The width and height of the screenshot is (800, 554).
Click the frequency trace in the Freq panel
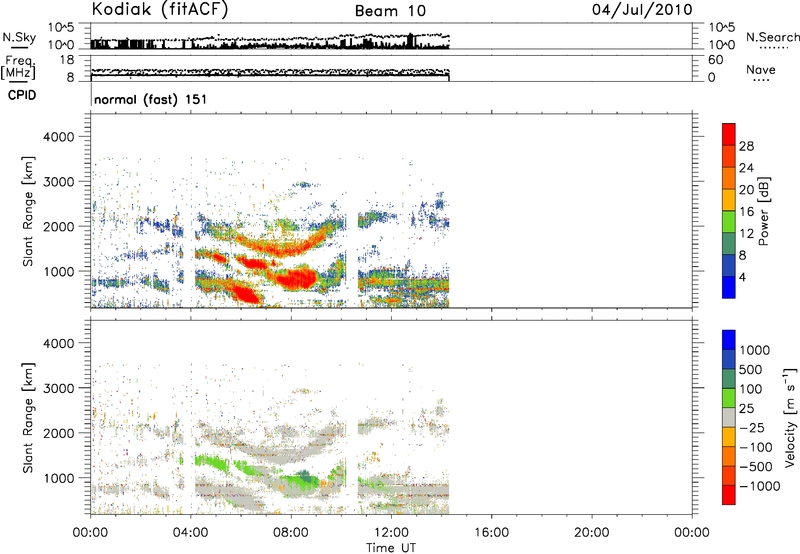point(270,73)
